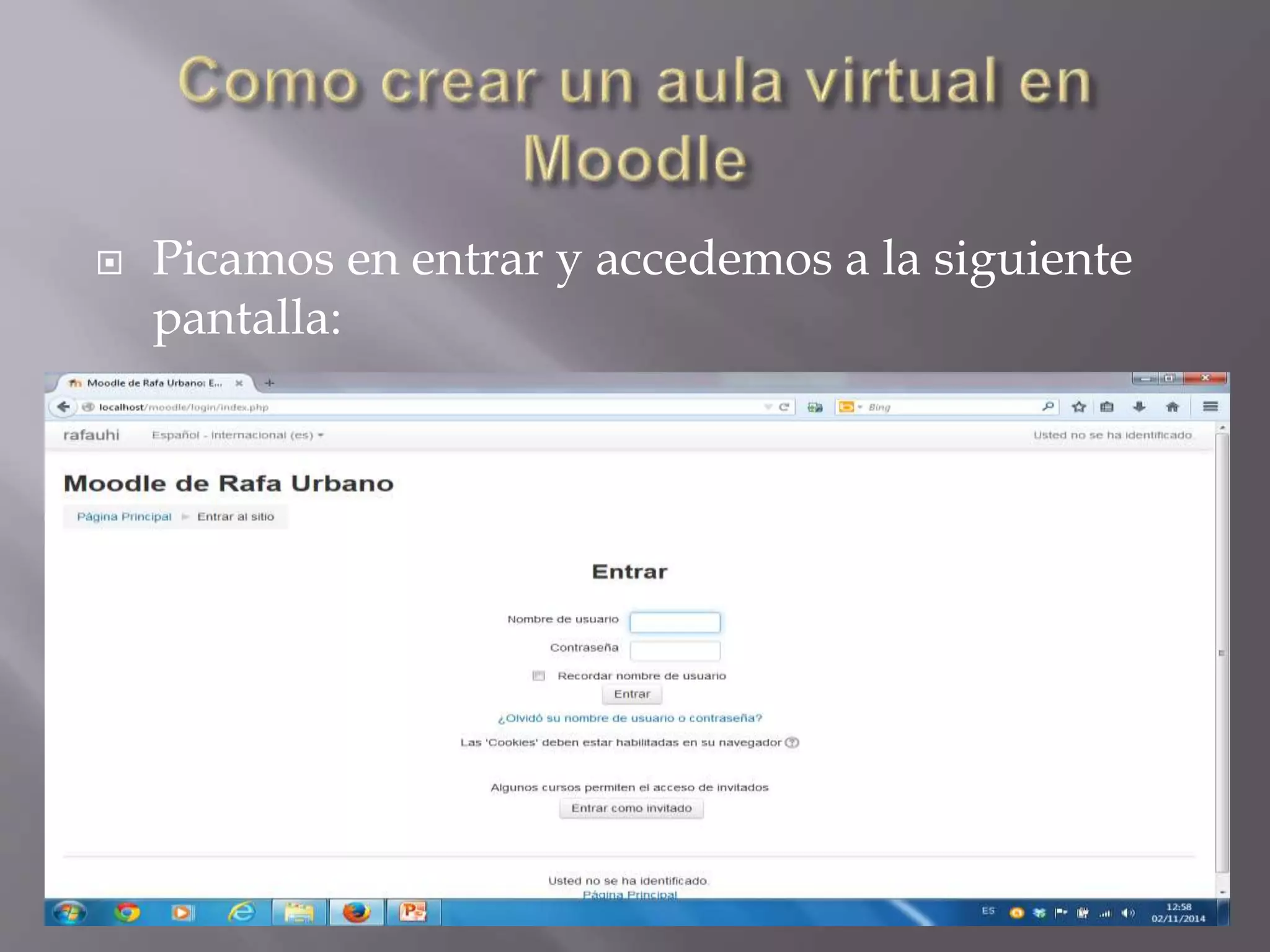The height and width of the screenshot is (952, 1270).
Task: Open Windows Media Player taskbar icon
Action: click(182, 912)
